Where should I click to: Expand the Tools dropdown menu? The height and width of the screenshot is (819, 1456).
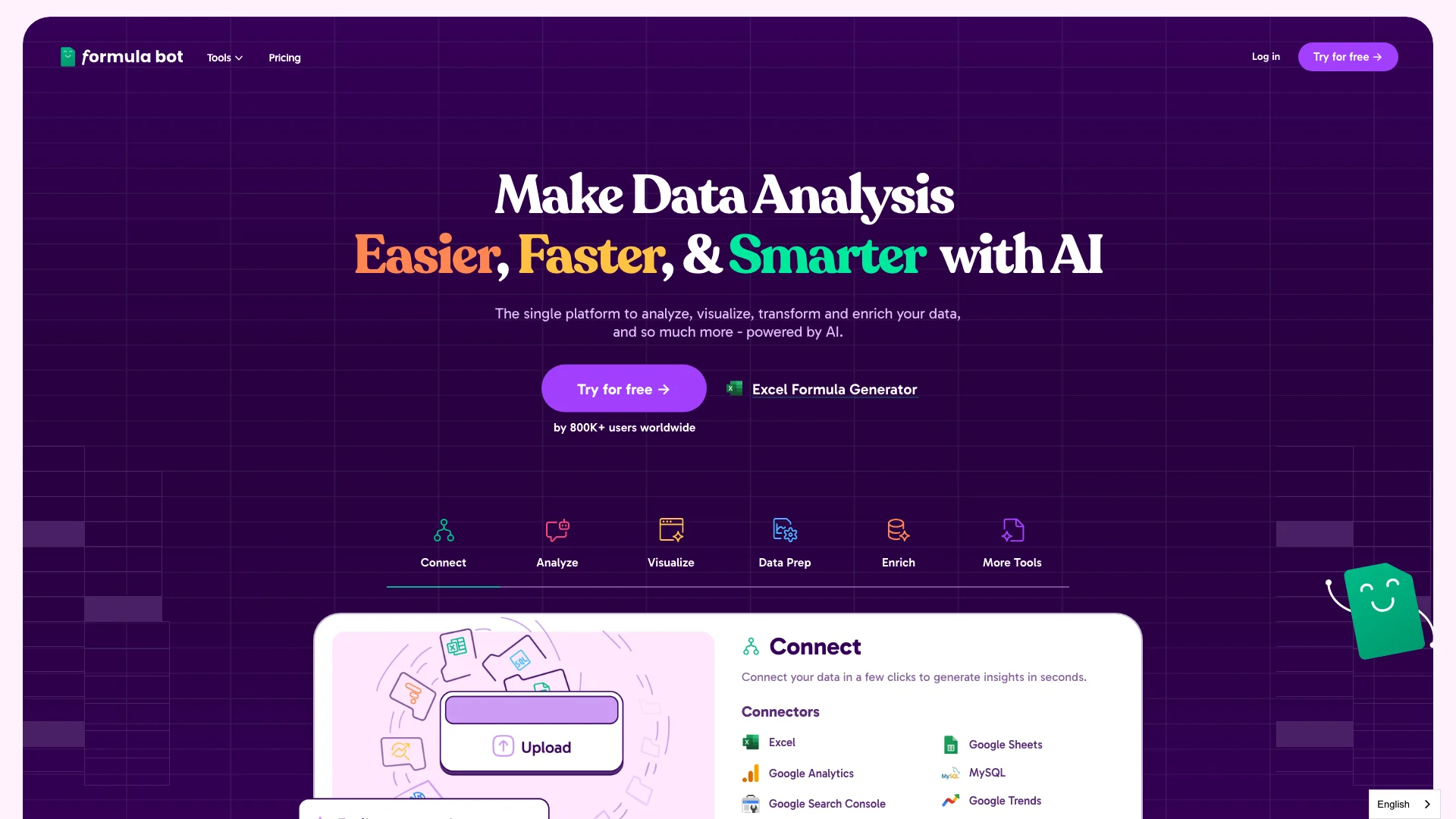click(x=224, y=57)
